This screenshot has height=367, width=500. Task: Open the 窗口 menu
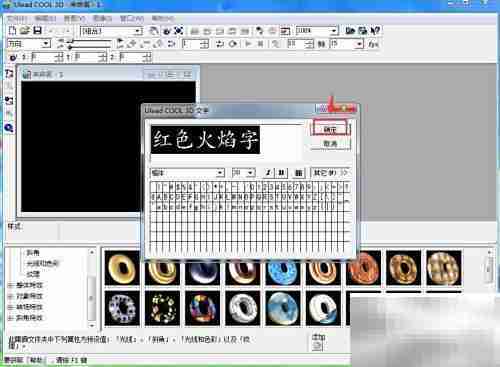coord(132,18)
